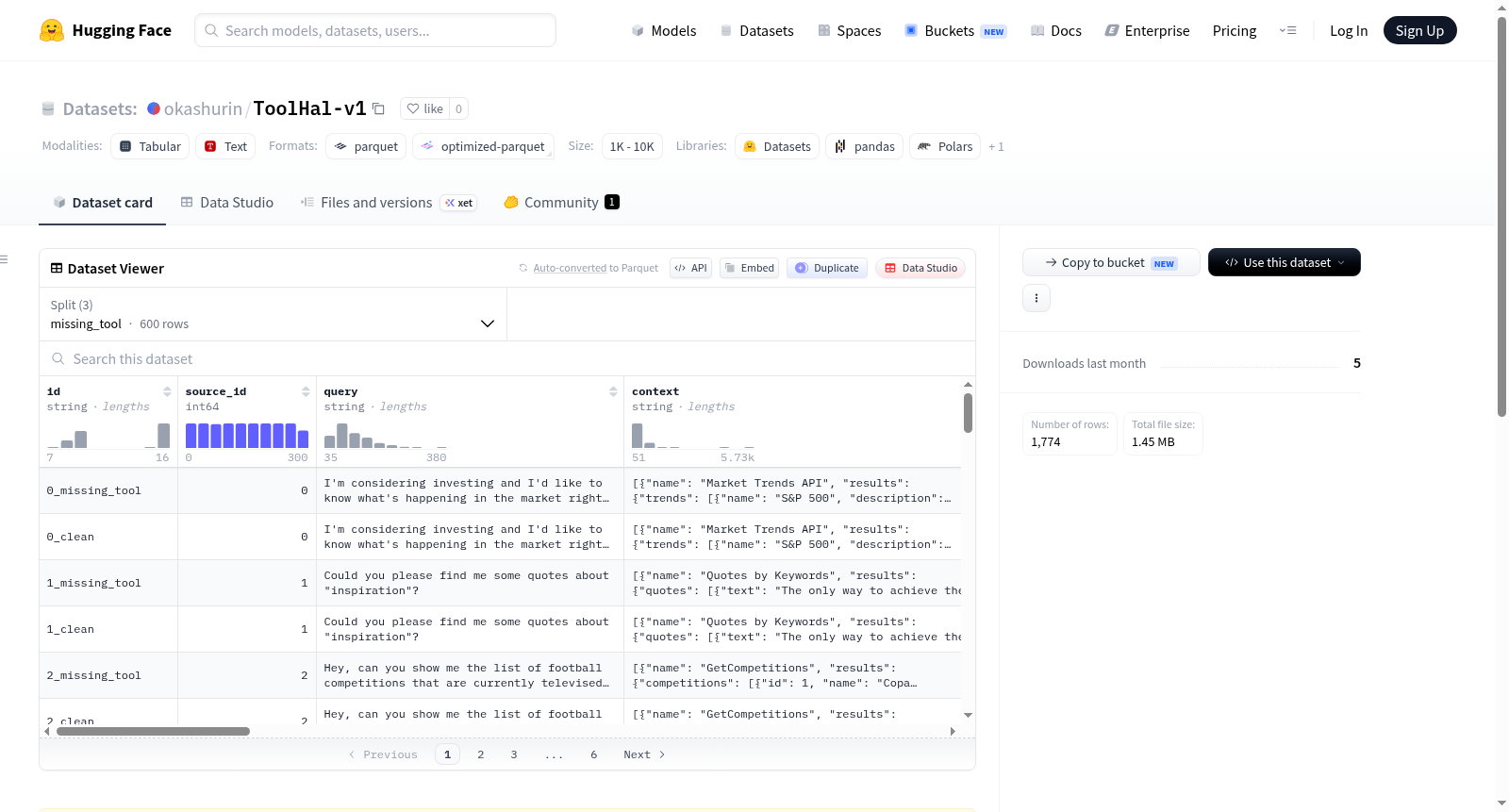Image resolution: width=1509 pixels, height=812 pixels.
Task: Click the like count number
Action: pyautogui.click(x=458, y=108)
